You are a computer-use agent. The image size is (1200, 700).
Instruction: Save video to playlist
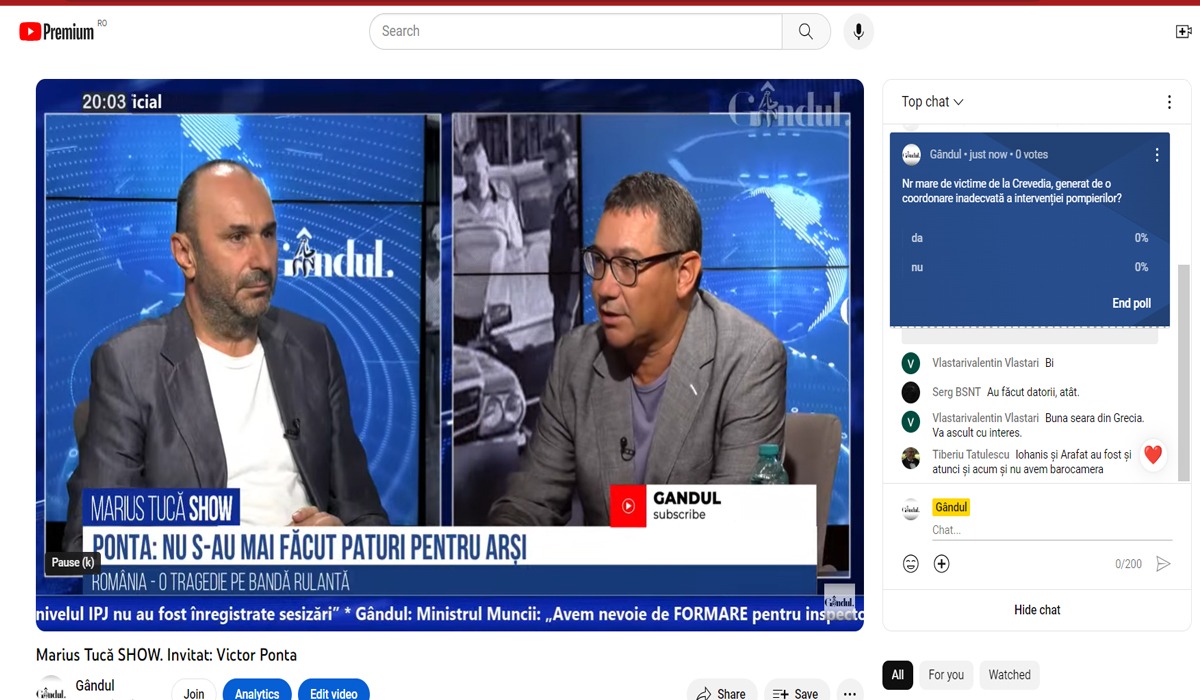click(796, 692)
